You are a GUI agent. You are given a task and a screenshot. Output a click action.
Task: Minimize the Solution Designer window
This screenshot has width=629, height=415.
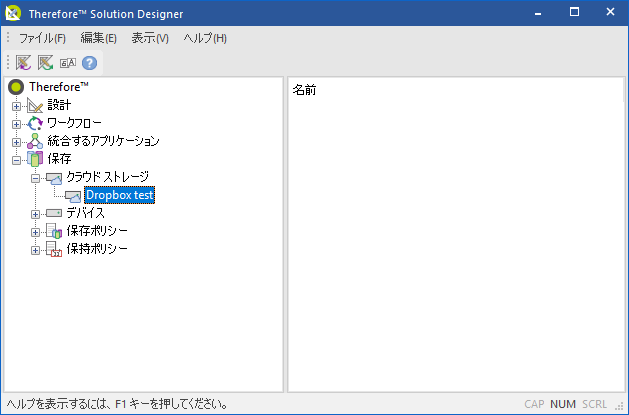[538, 13]
